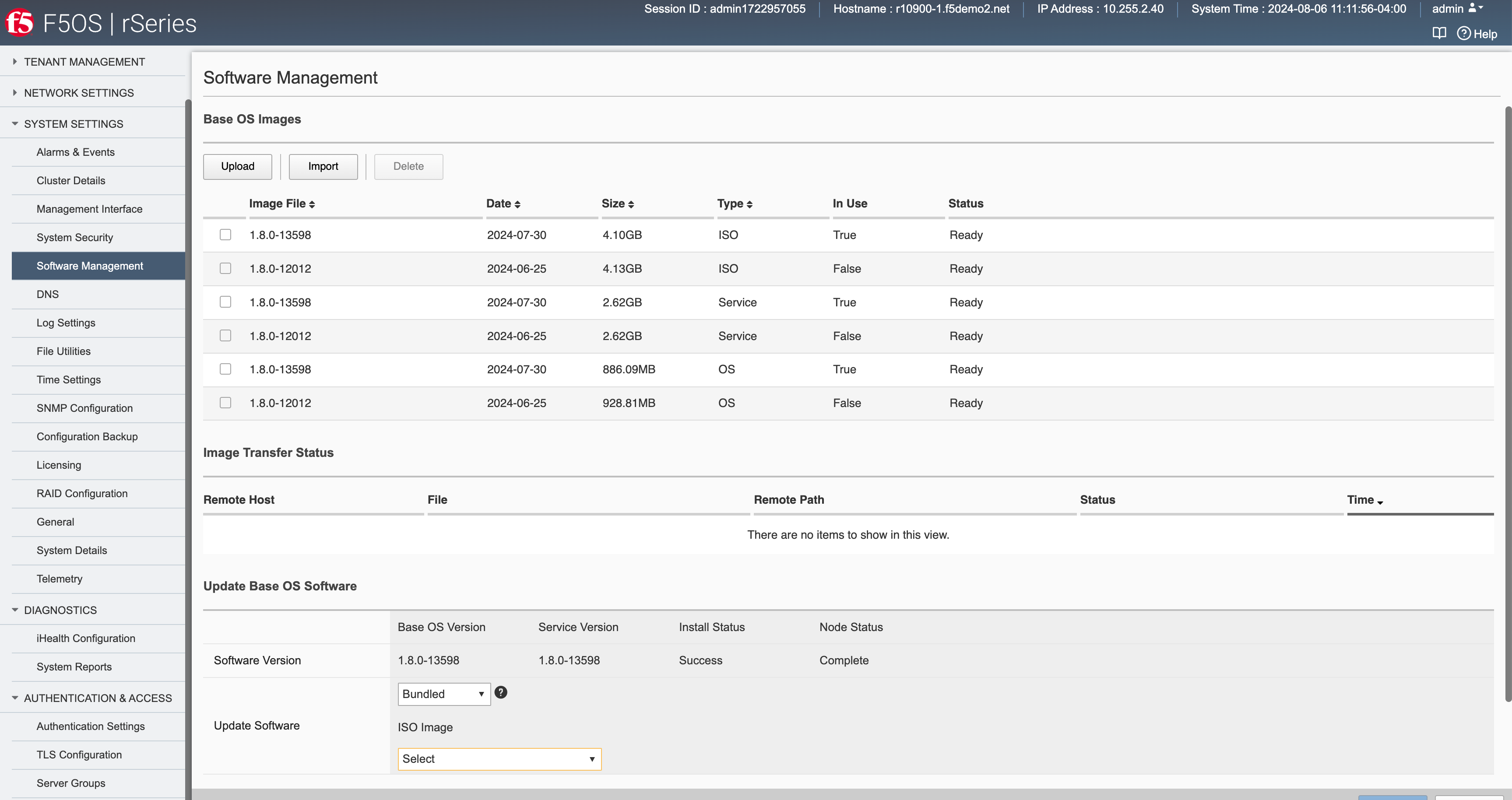Check the 1.8.0-12012 Service image row
The width and height of the screenshot is (1512, 800).
[225, 336]
